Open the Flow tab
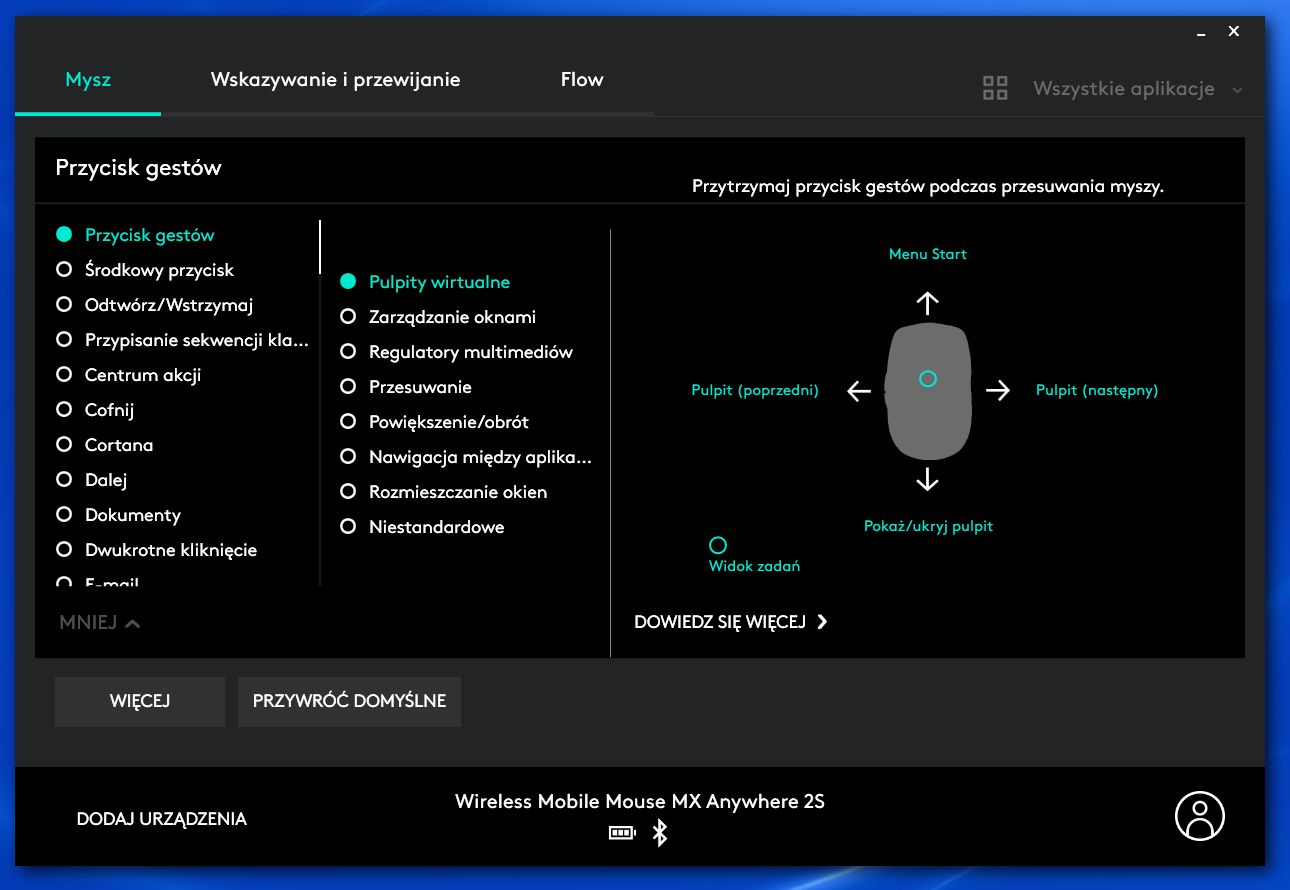Viewport: 1290px width, 890px height. tap(581, 79)
